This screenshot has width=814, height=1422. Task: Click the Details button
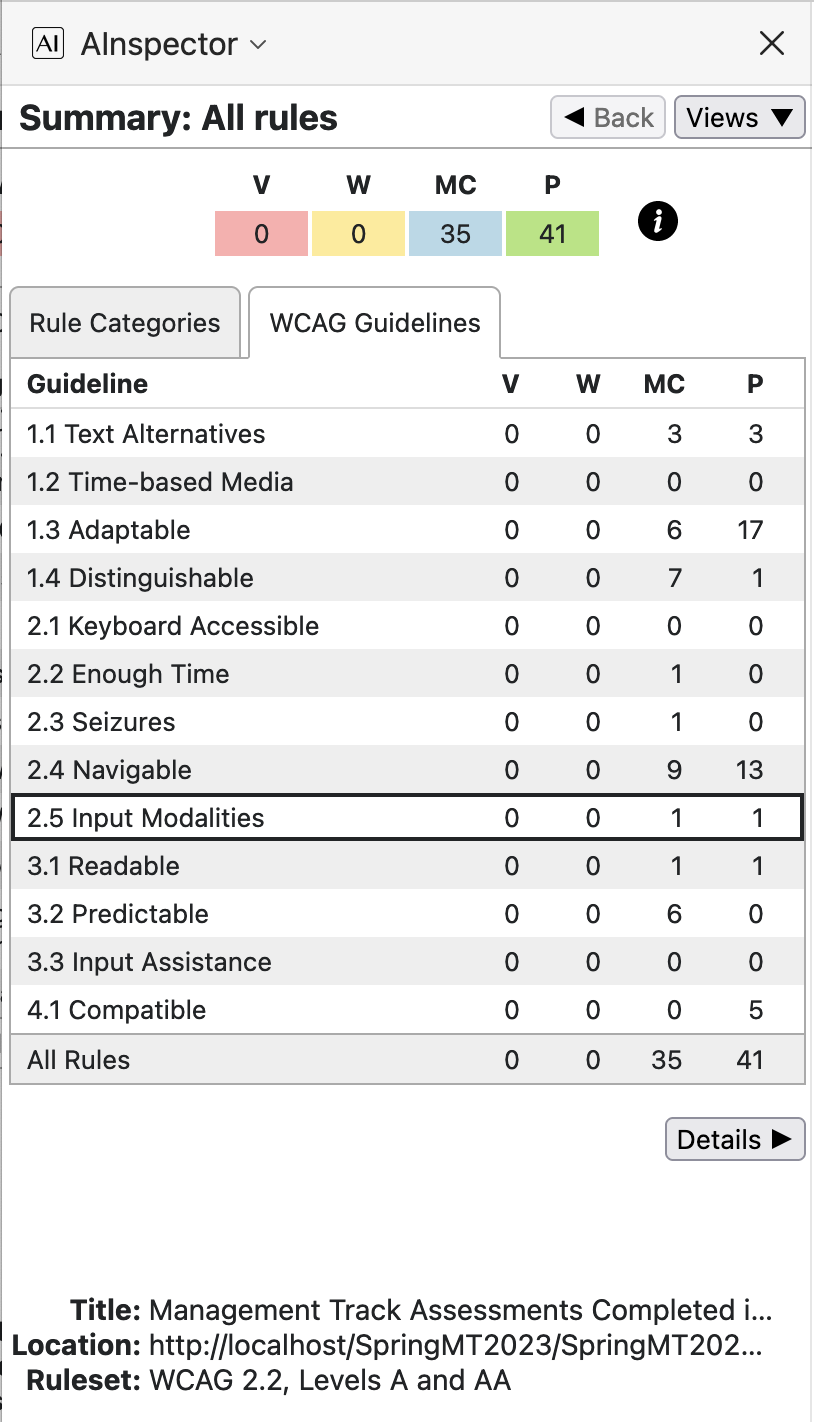[734, 1140]
